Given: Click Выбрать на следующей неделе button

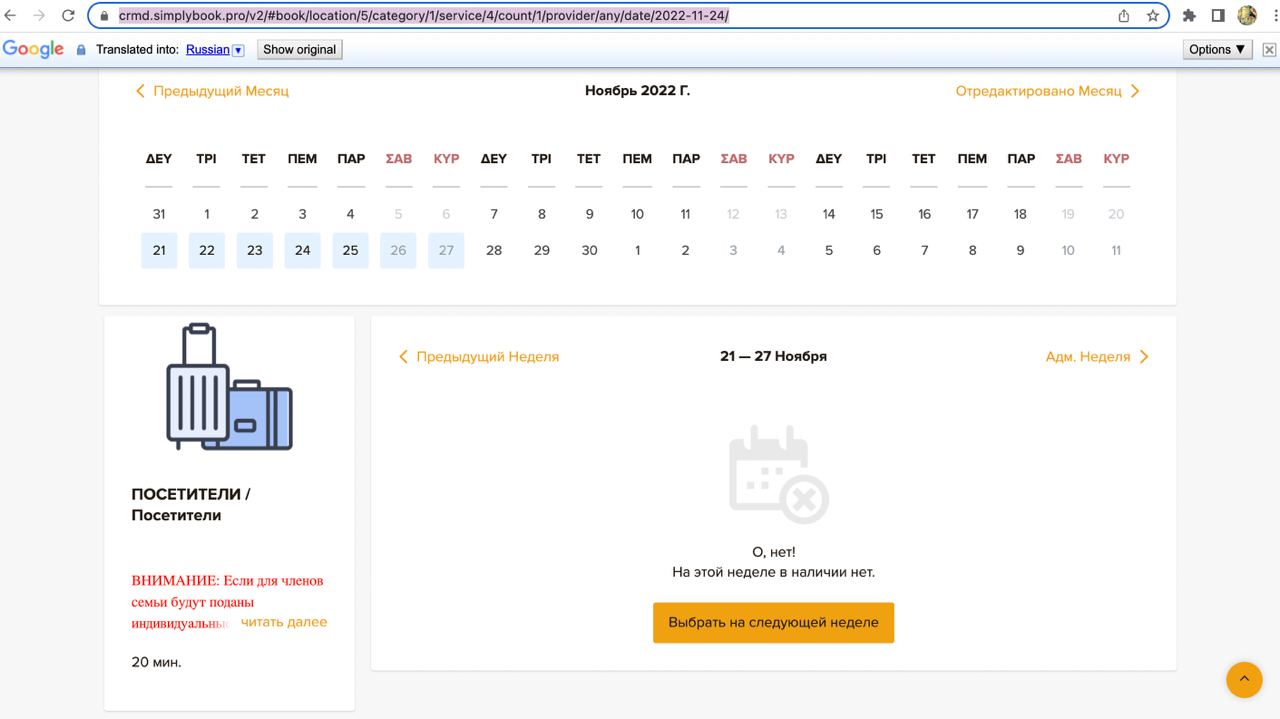Looking at the screenshot, I should [773, 622].
